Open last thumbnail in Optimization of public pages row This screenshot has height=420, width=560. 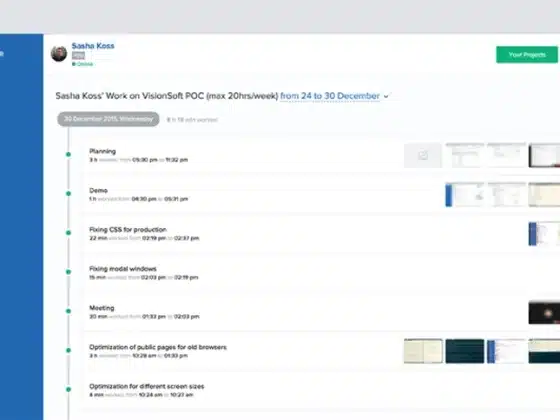[544, 351]
